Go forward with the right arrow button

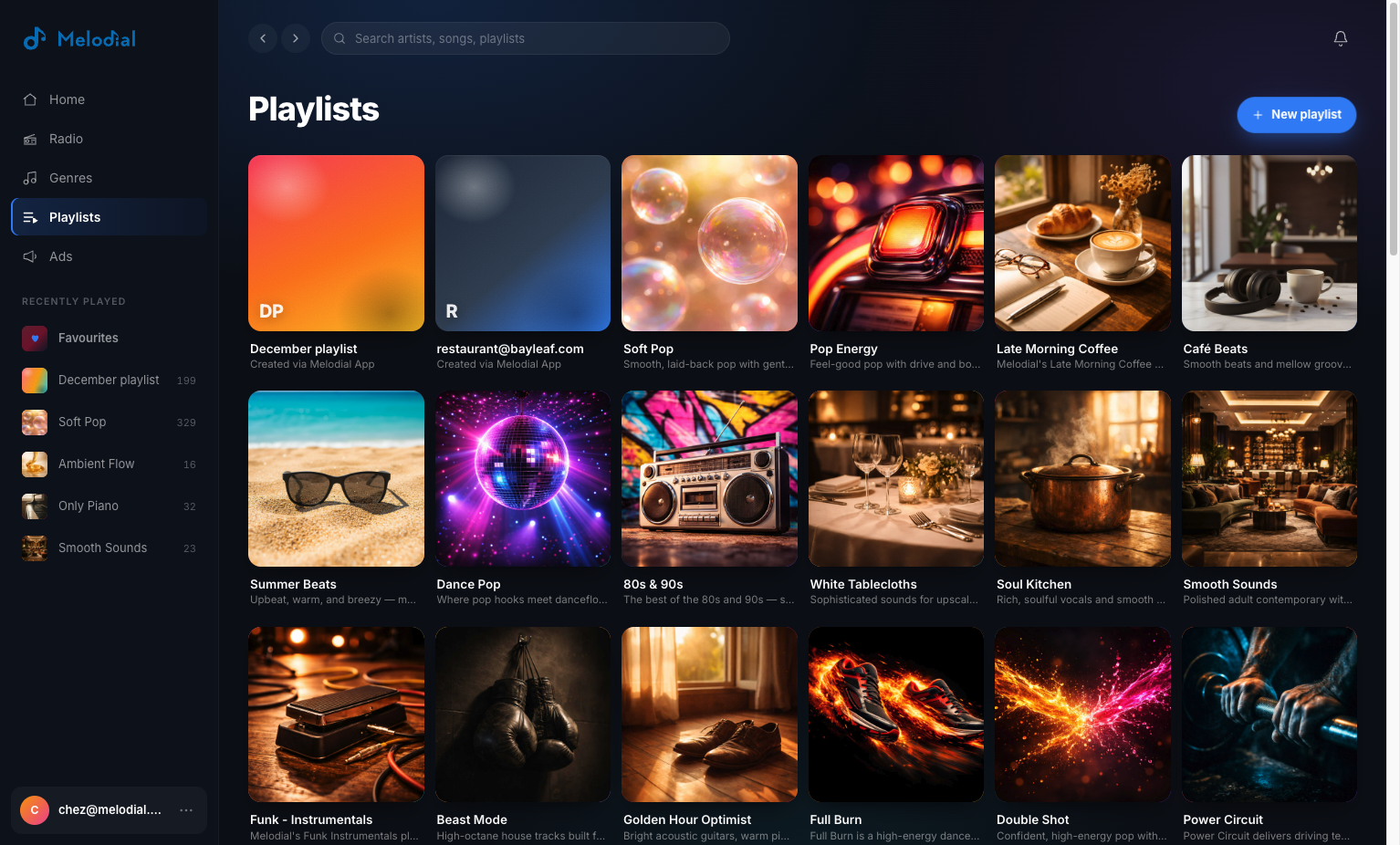tap(296, 38)
